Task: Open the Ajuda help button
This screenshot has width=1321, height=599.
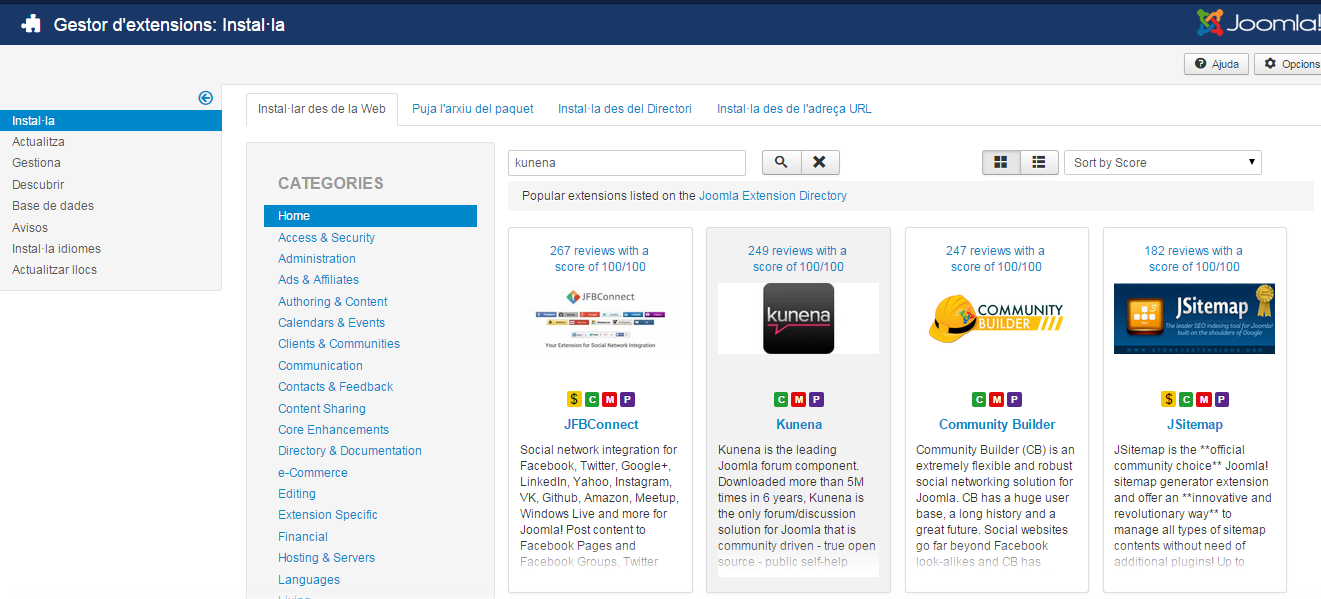Action: tap(1216, 64)
